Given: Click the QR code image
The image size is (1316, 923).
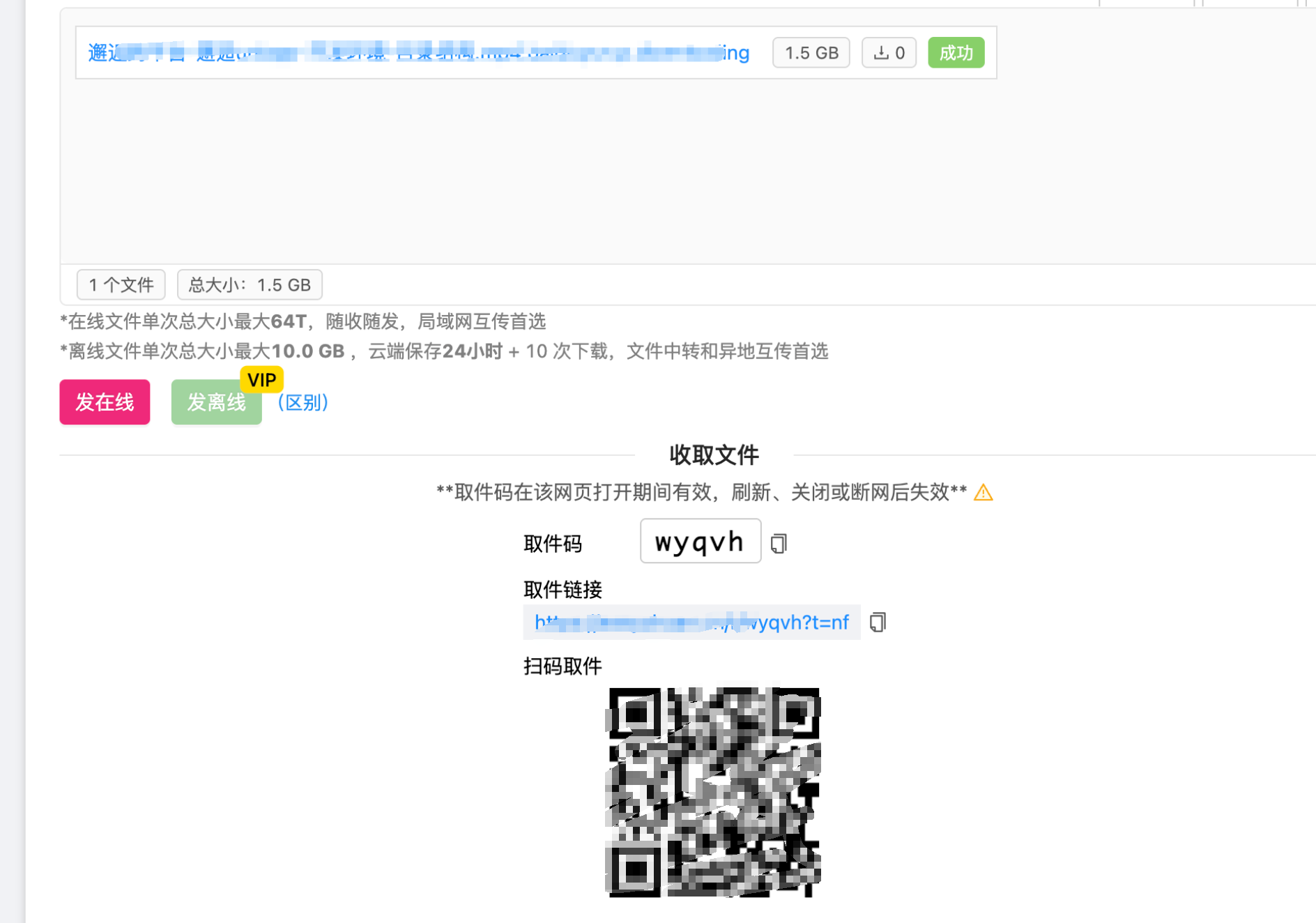Looking at the screenshot, I should pyautogui.click(x=713, y=792).
